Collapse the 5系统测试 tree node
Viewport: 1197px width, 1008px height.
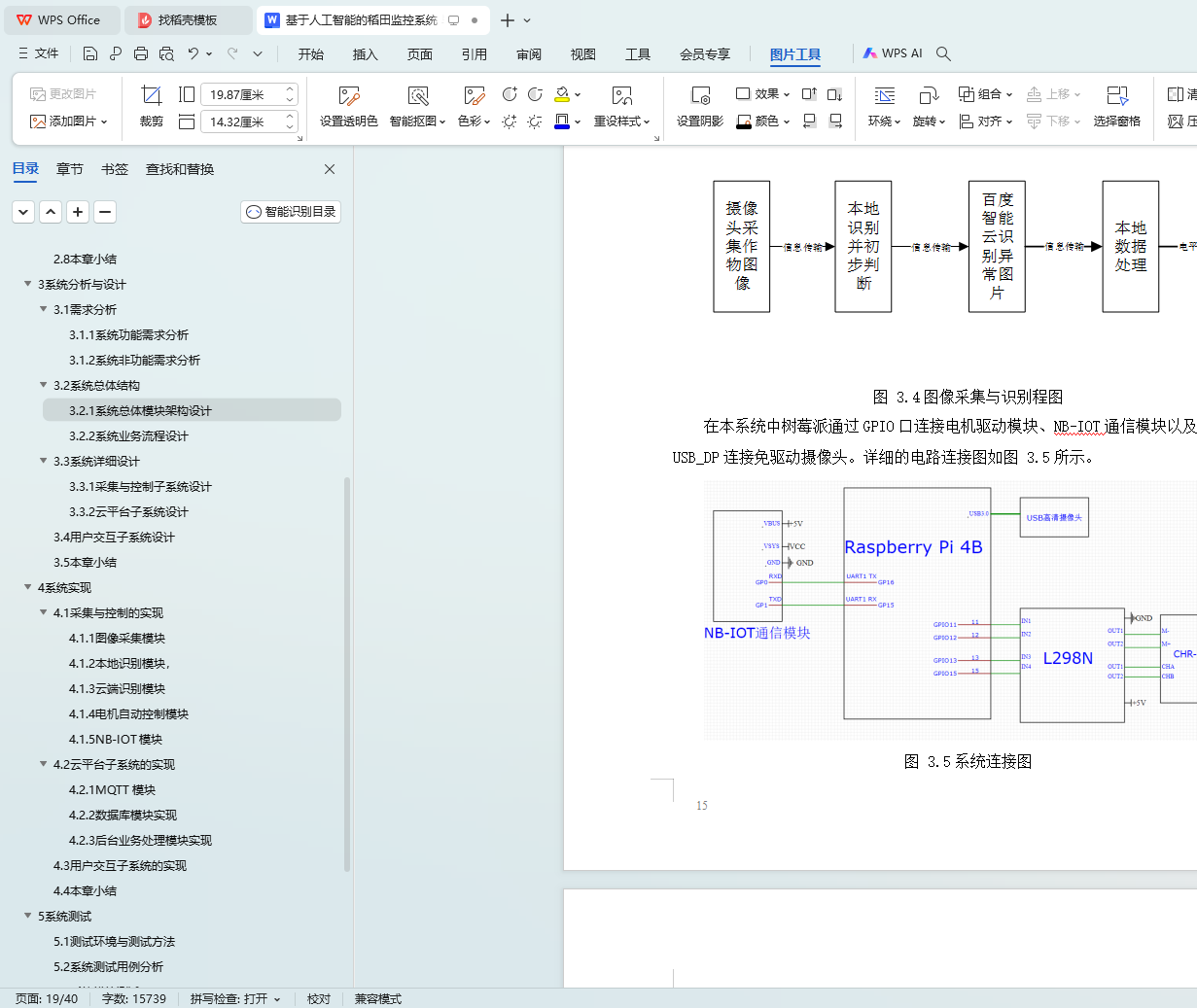(27, 916)
